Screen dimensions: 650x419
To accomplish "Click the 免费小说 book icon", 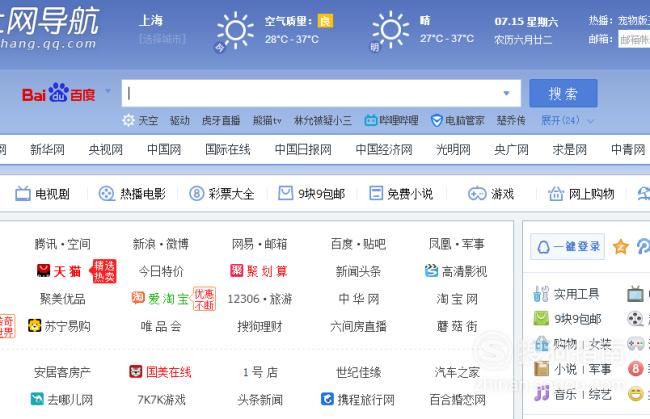I will coord(376,193).
